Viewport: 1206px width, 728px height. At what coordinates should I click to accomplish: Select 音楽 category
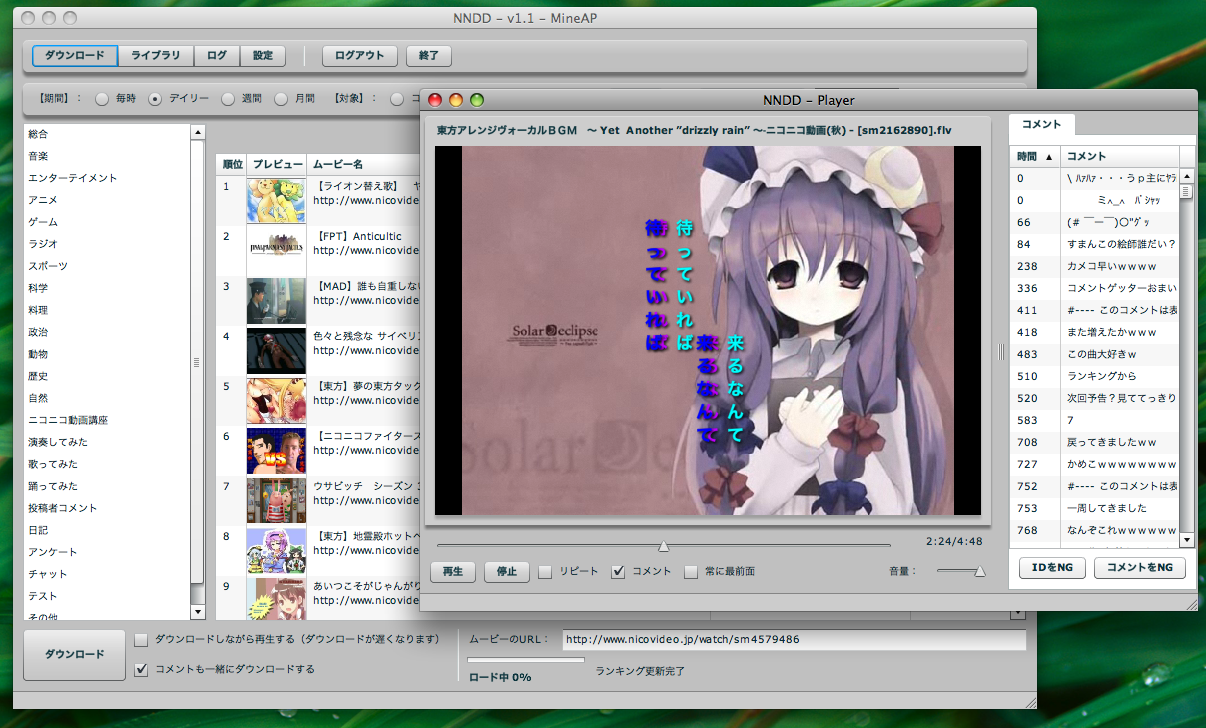[x=107, y=155]
